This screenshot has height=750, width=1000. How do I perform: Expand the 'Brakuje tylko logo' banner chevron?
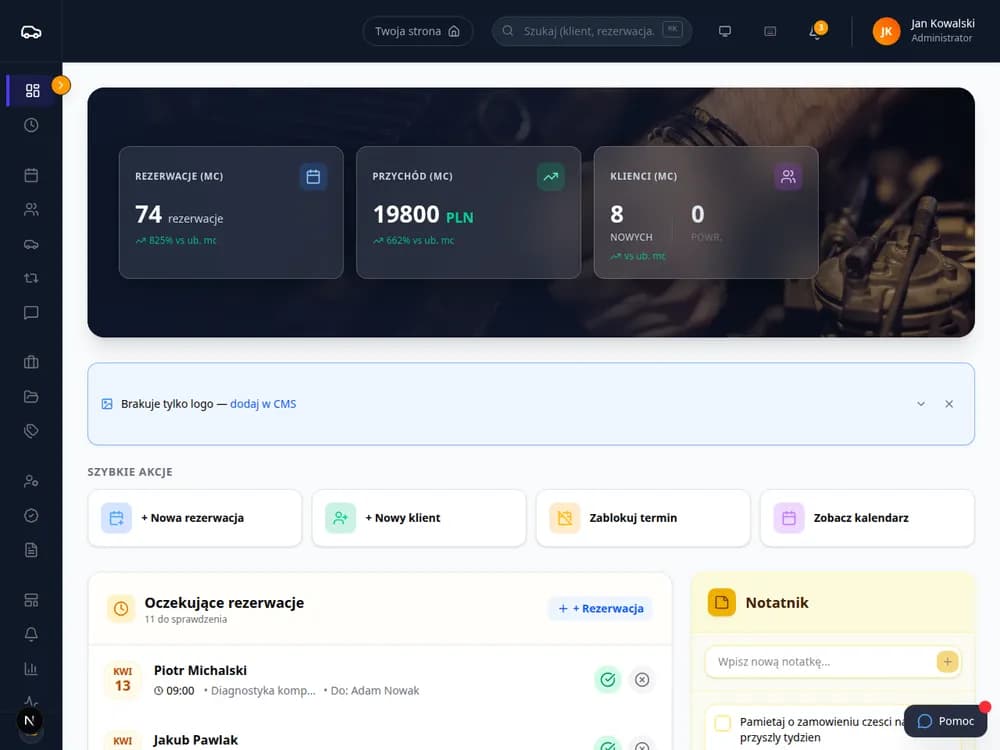click(x=921, y=404)
